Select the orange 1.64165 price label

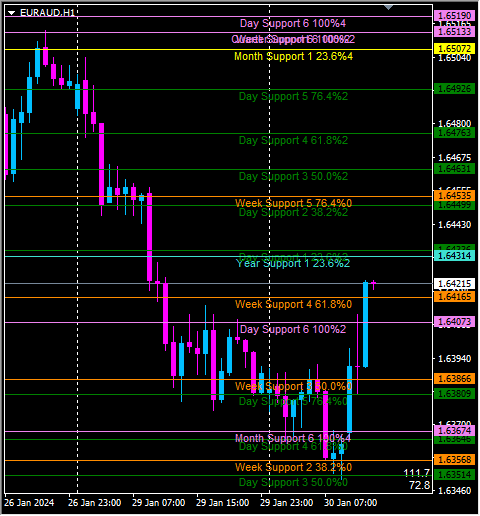(x=455, y=297)
